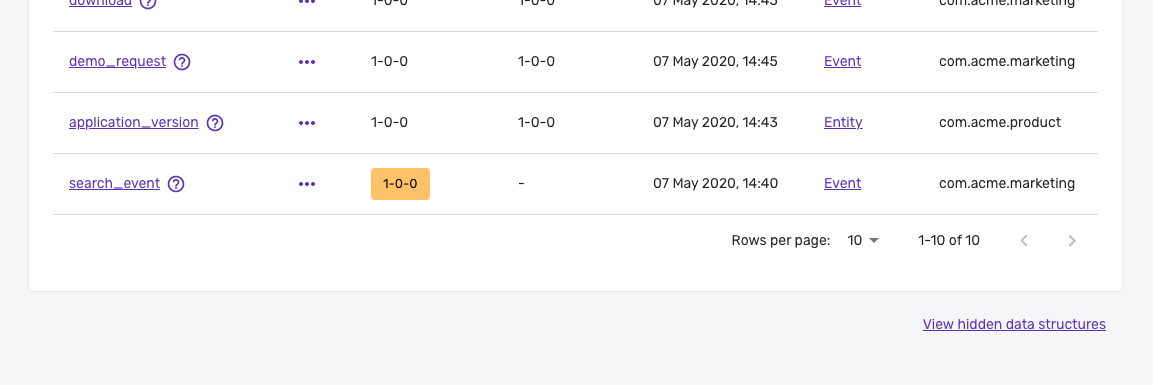Click the Event type link for demo_request

843,62
